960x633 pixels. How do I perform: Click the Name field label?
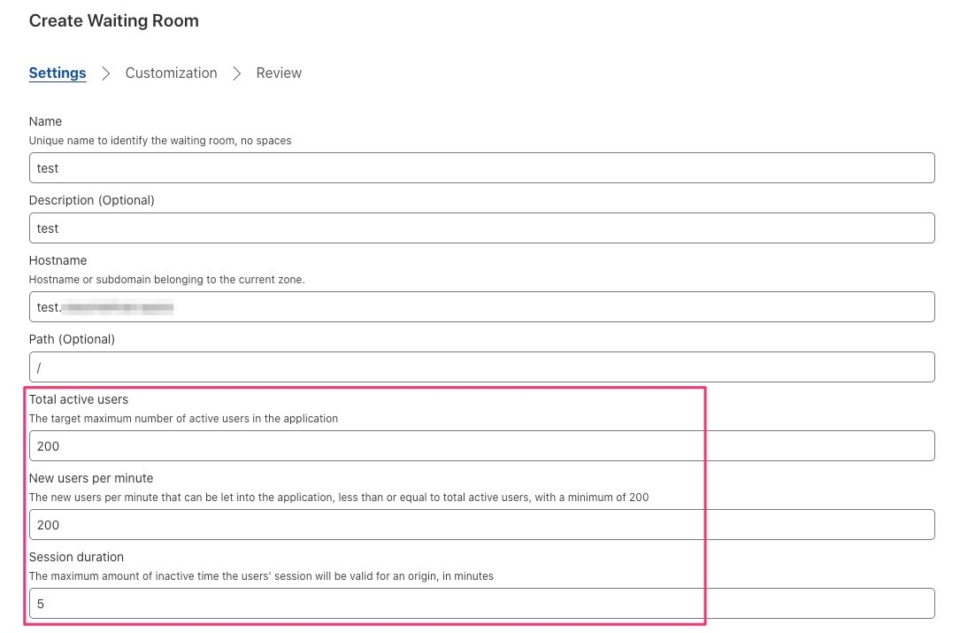tap(44, 120)
